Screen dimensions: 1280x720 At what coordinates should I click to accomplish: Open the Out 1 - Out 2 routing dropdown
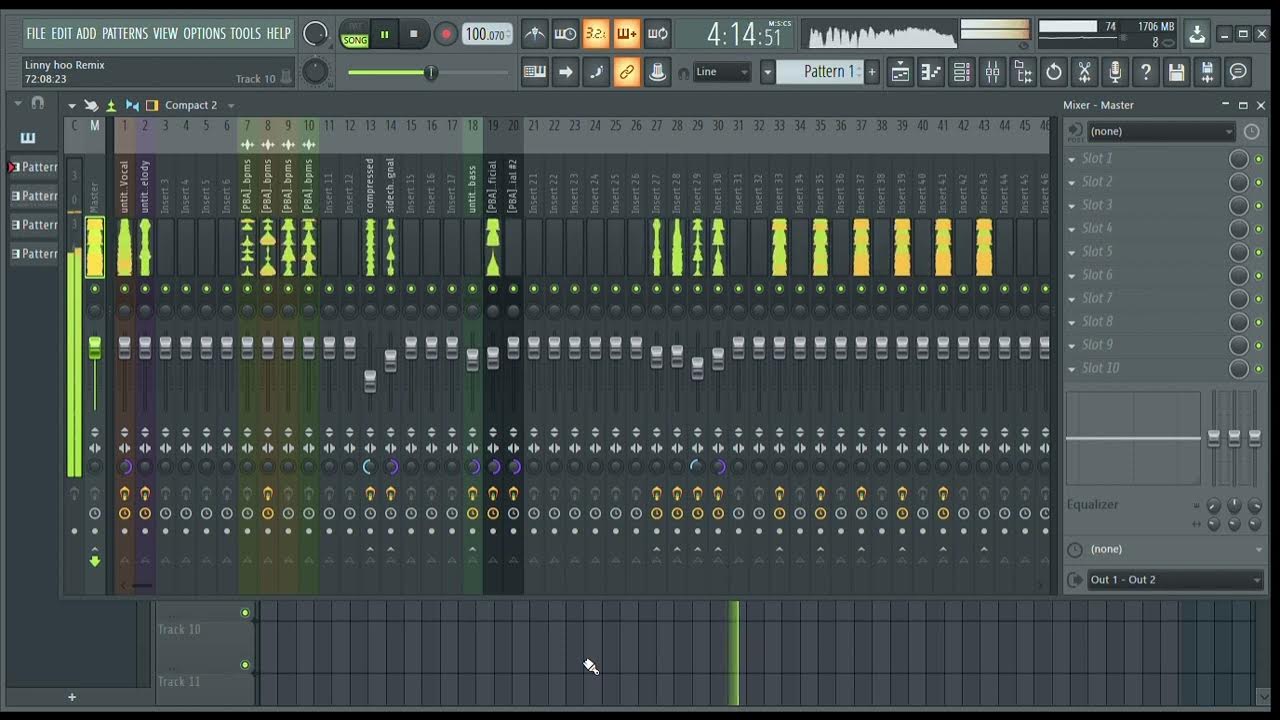[1175, 580]
